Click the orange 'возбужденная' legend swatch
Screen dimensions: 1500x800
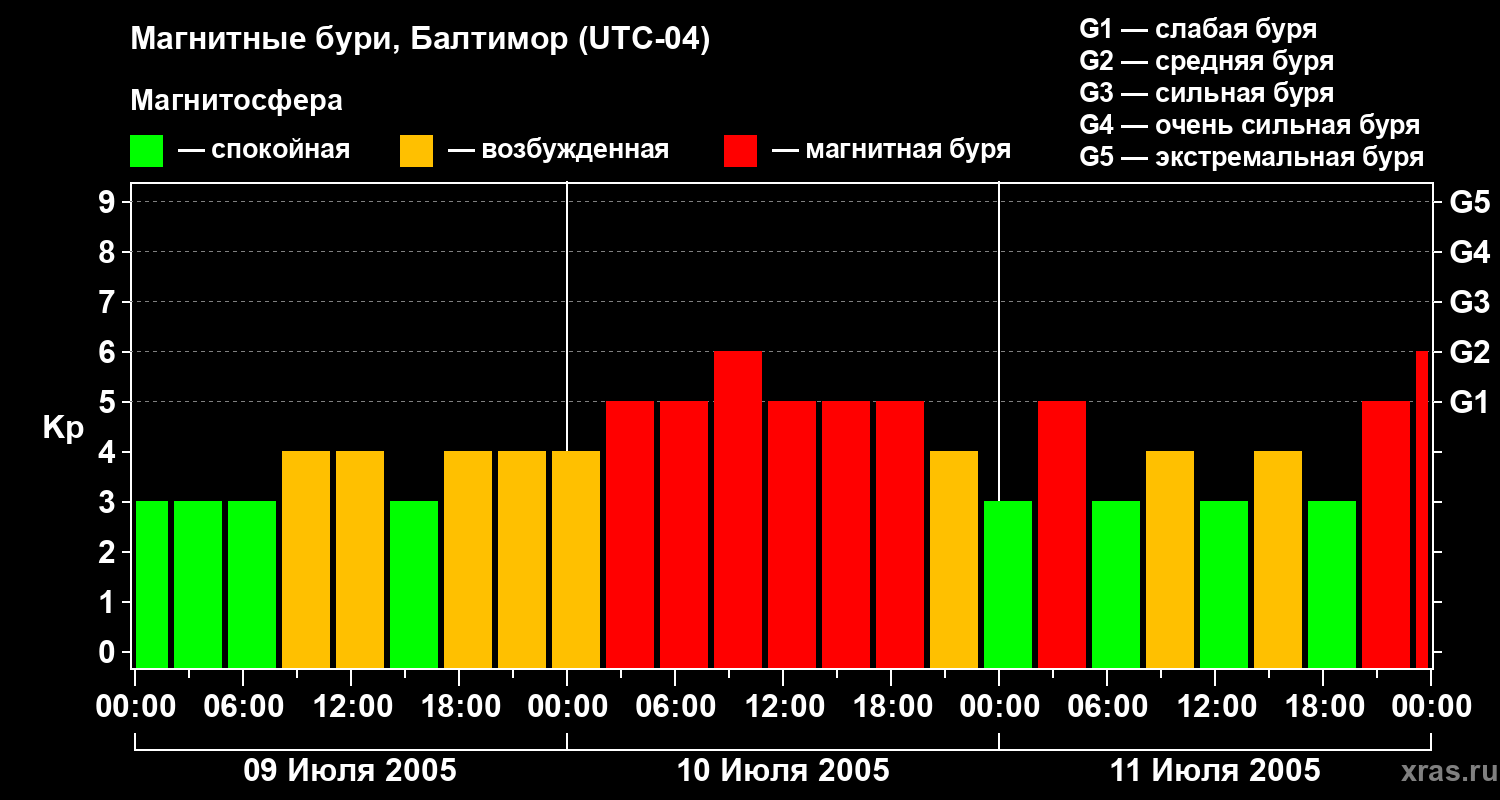coord(416,151)
